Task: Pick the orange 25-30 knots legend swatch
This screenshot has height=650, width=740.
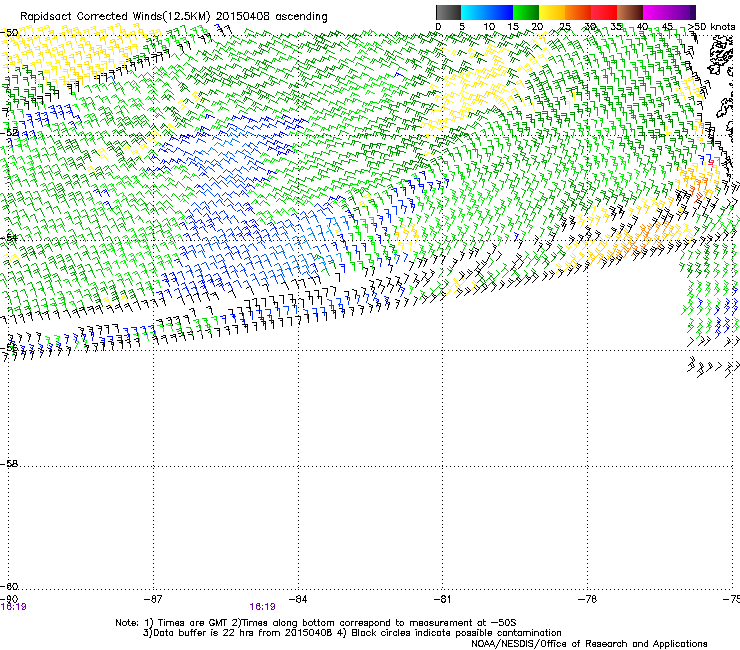Action: tap(578, 12)
